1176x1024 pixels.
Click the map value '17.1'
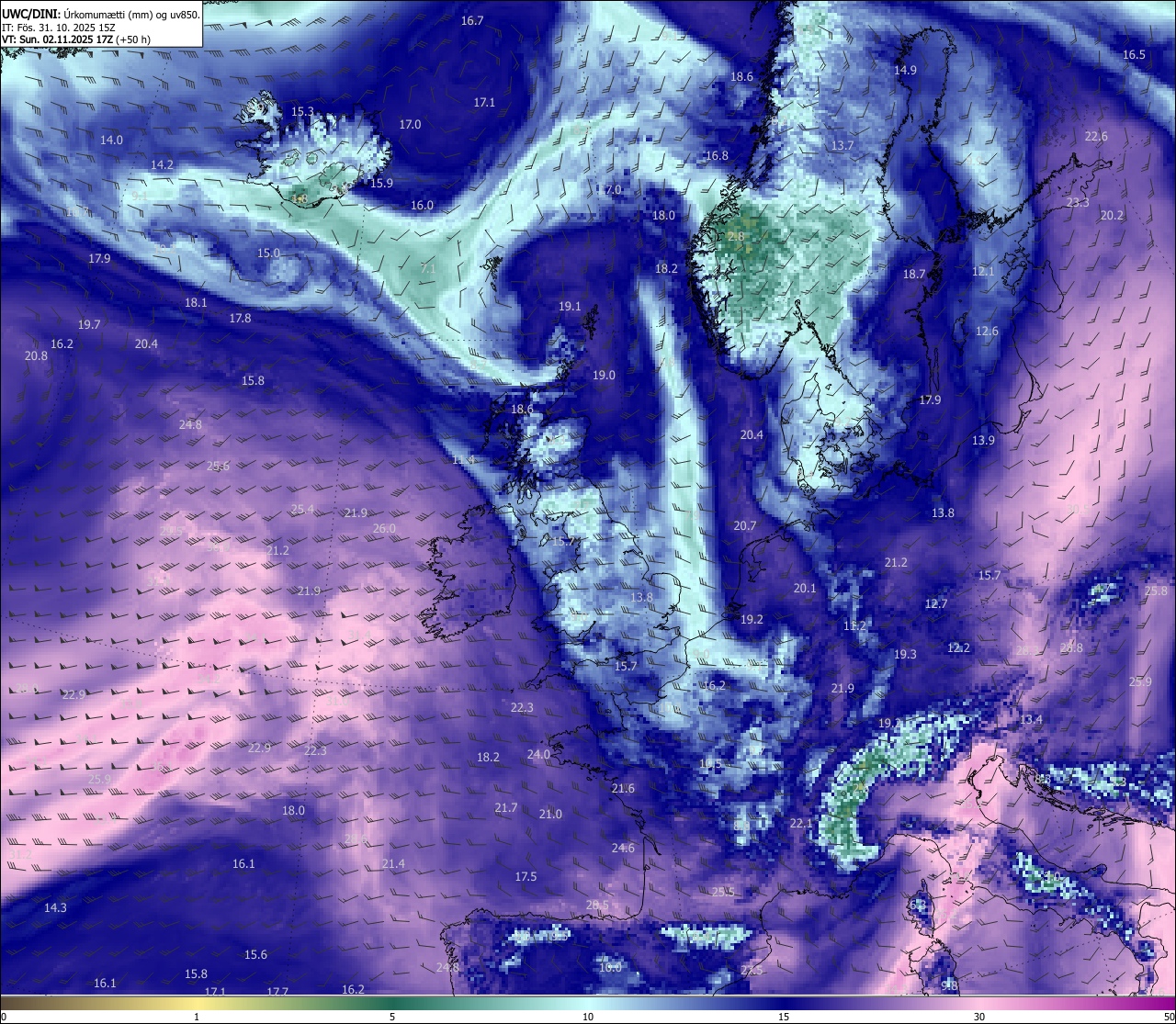(484, 102)
